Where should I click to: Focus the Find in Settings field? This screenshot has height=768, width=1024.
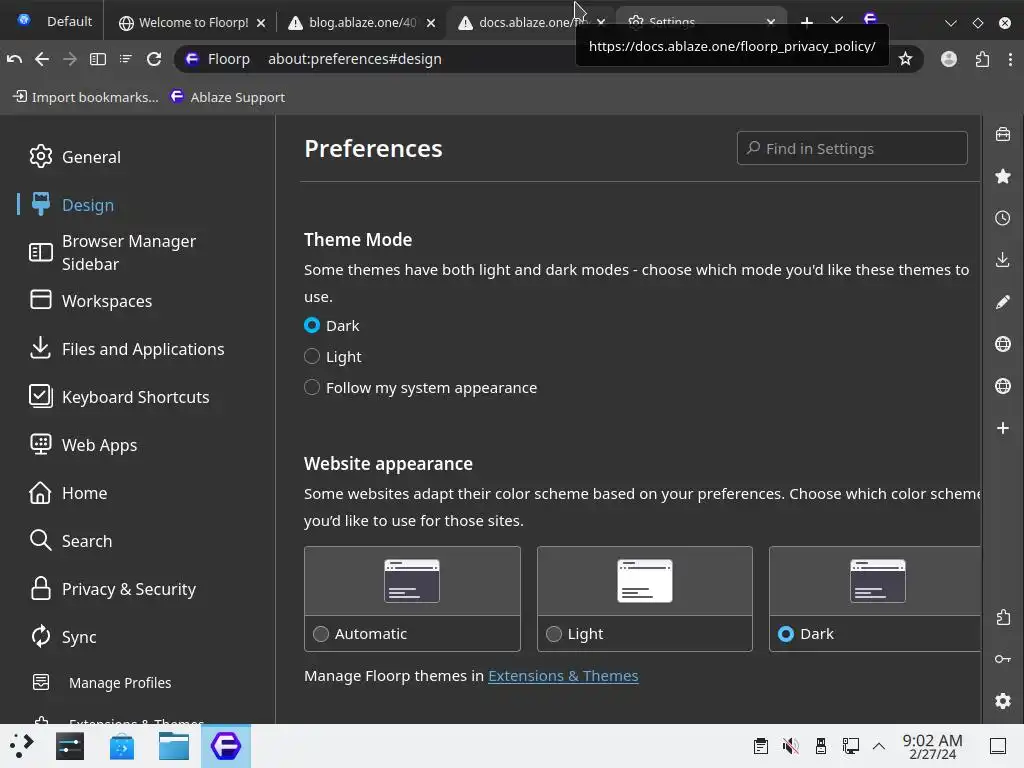point(852,148)
